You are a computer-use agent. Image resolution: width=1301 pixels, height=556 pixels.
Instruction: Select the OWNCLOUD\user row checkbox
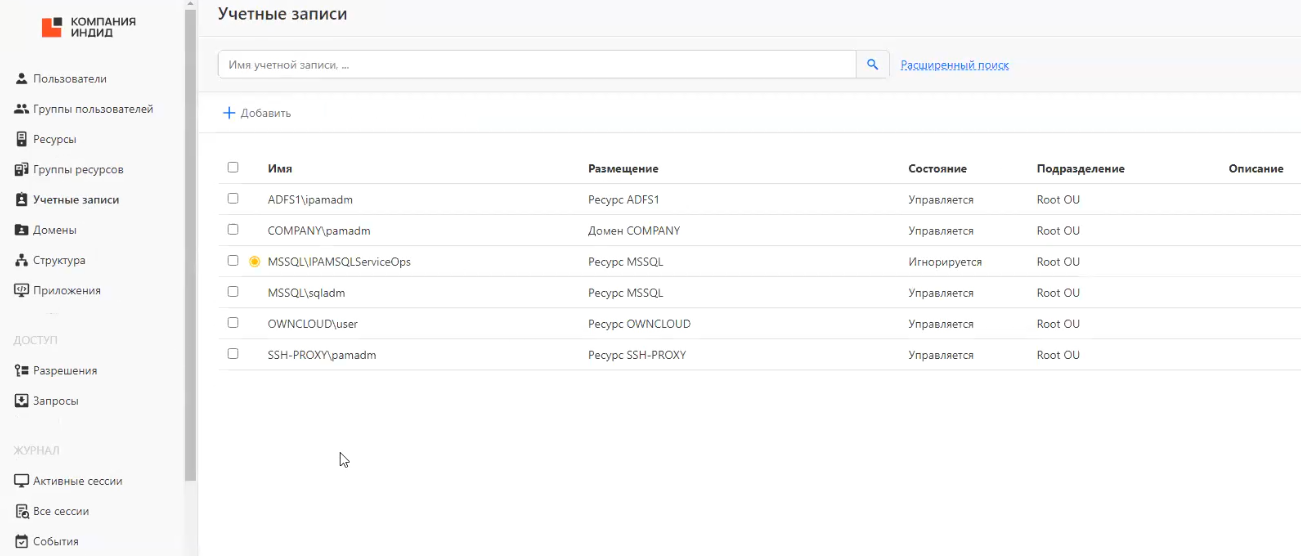pyautogui.click(x=233, y=323)
